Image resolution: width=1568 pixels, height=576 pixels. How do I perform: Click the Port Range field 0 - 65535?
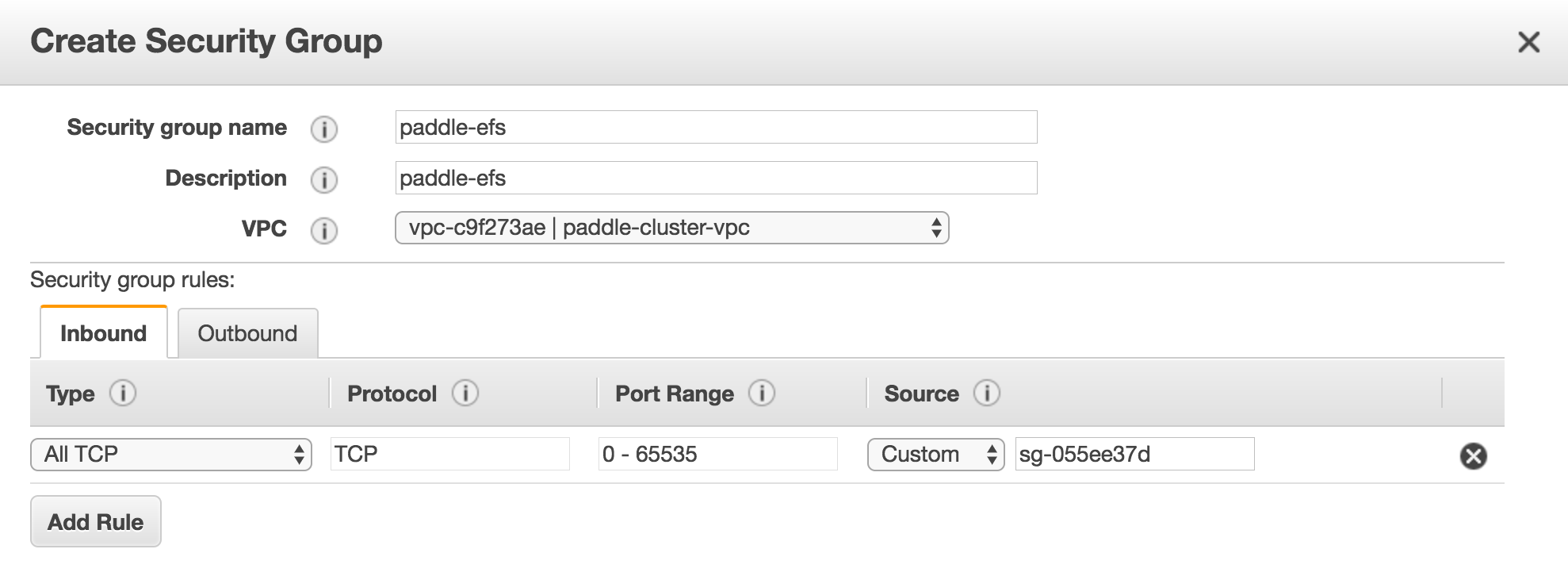click(717, 454)
